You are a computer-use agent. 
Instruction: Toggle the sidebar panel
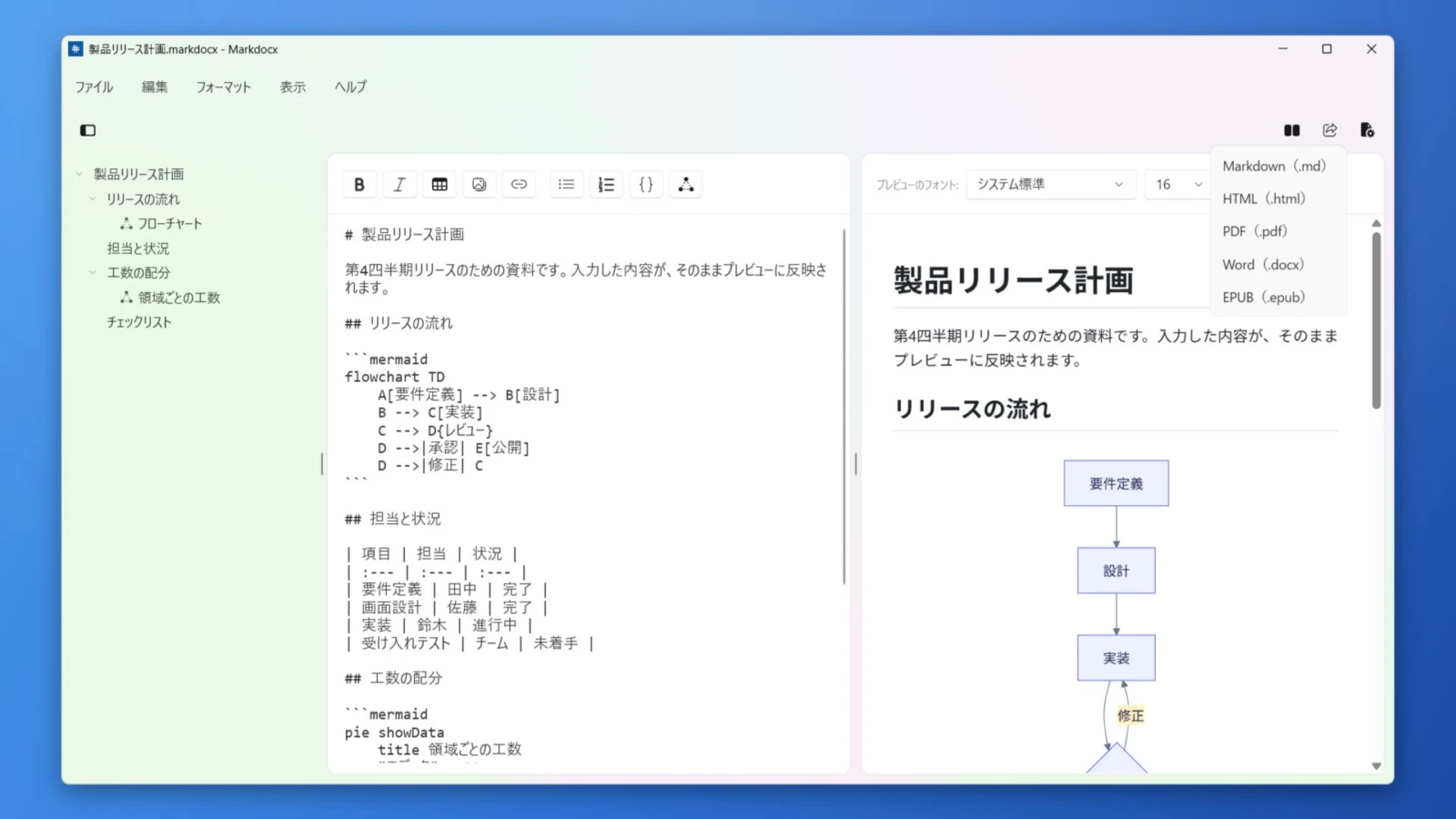(88, 130)
